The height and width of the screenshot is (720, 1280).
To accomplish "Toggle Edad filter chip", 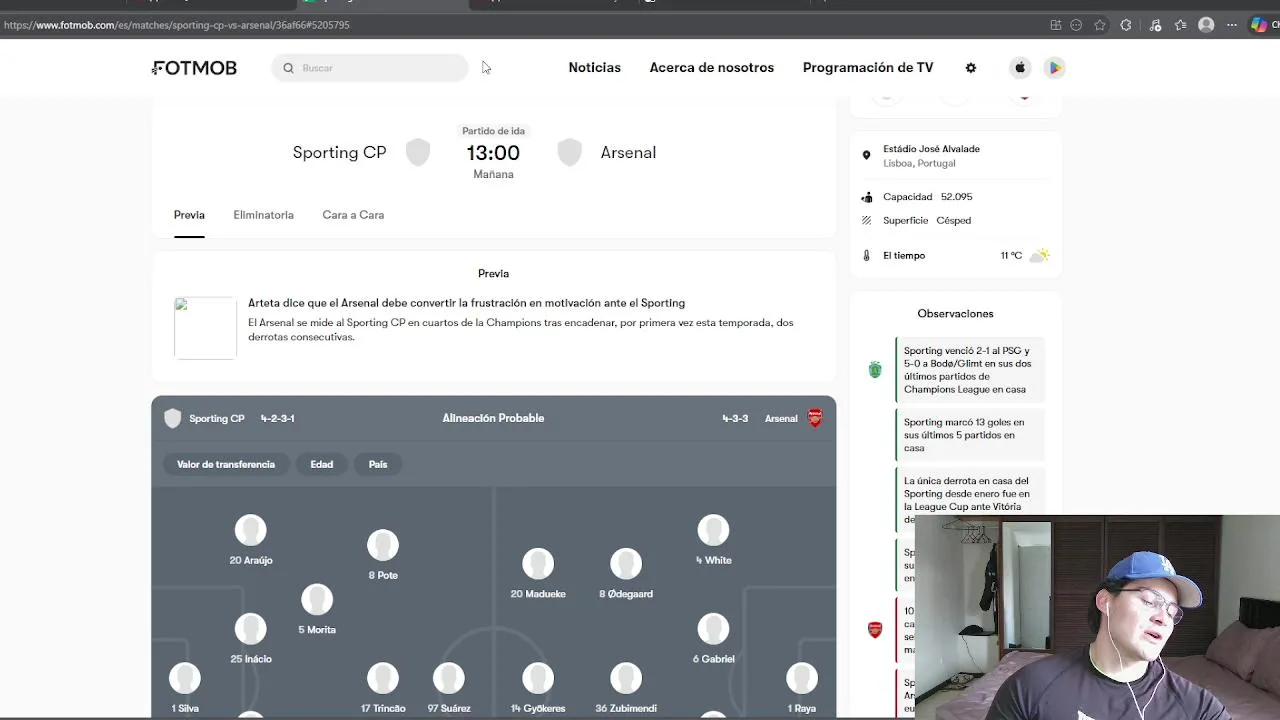I will [x=321, y=464].
